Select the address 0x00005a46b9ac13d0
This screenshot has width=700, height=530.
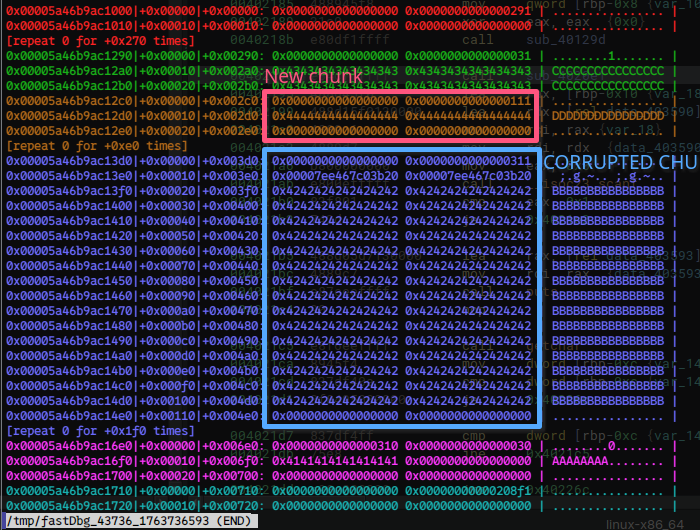coord(69,161)
